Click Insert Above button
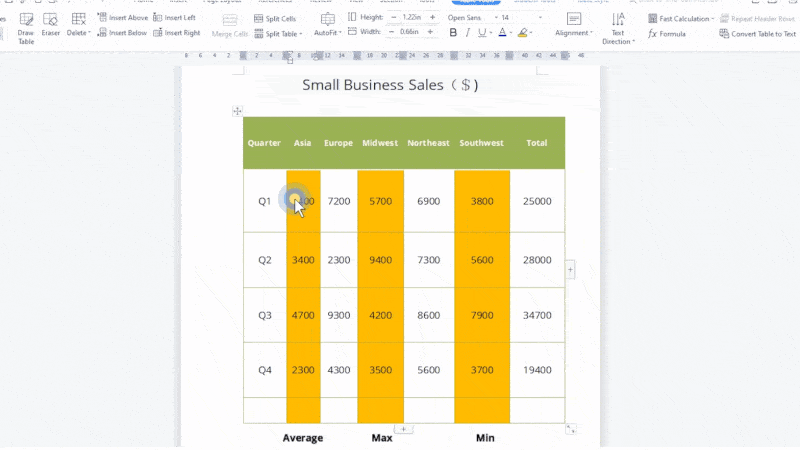Screen dimensions: 800x450 point(123,17)
